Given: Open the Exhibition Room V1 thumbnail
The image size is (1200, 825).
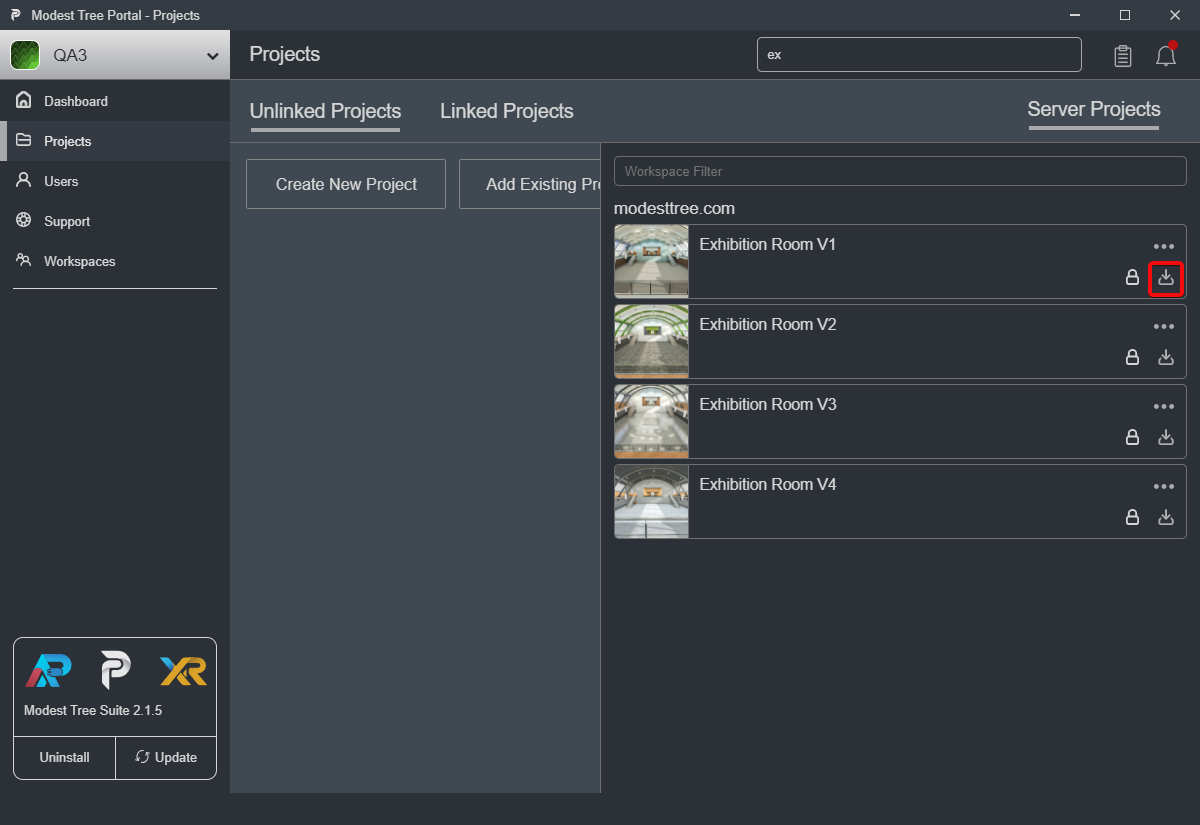Looking at the screenshot, I should [651, 261].
